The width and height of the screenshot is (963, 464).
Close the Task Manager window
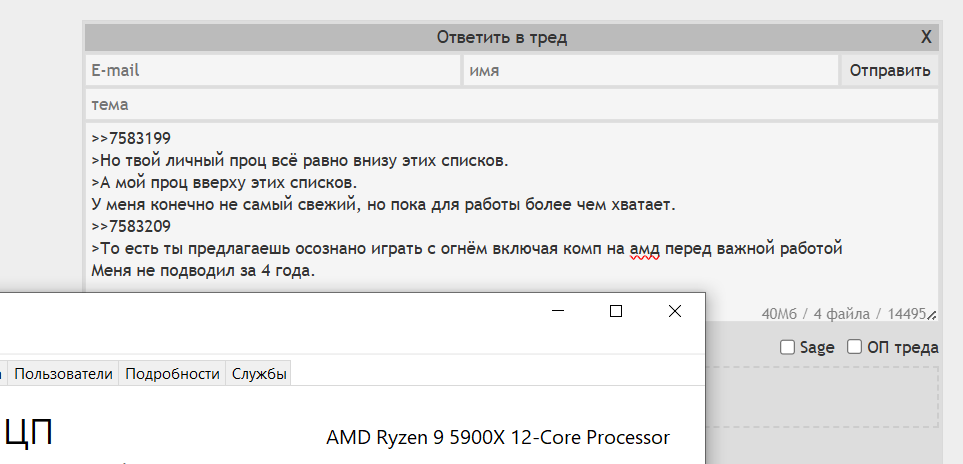click(675, 311)
